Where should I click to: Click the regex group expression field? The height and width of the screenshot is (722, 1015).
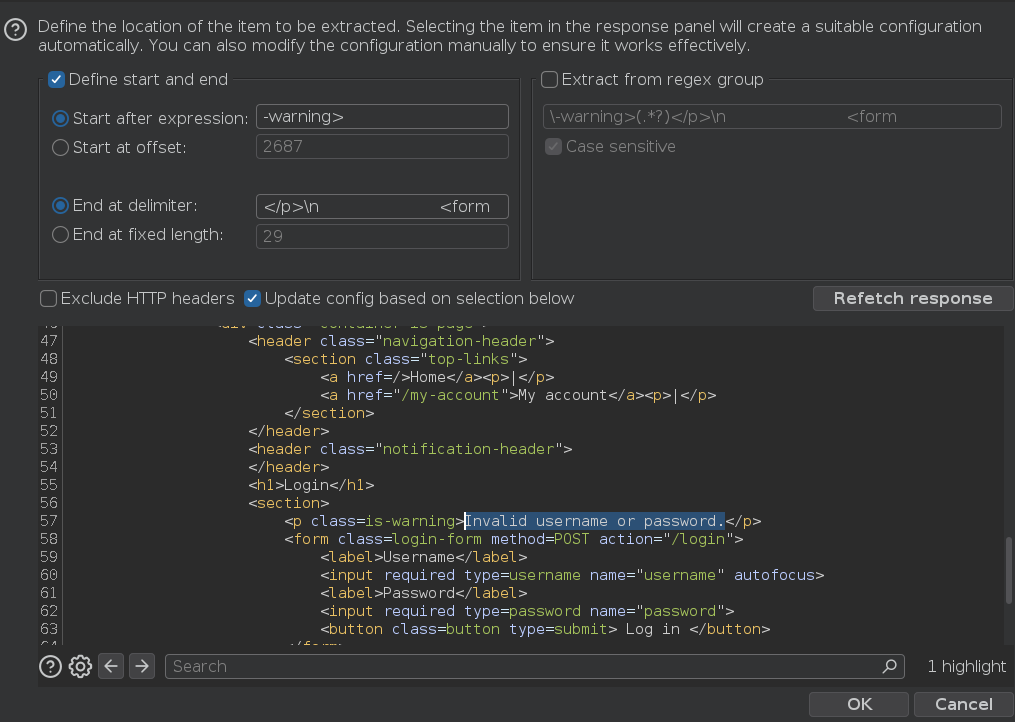[772, 117]
